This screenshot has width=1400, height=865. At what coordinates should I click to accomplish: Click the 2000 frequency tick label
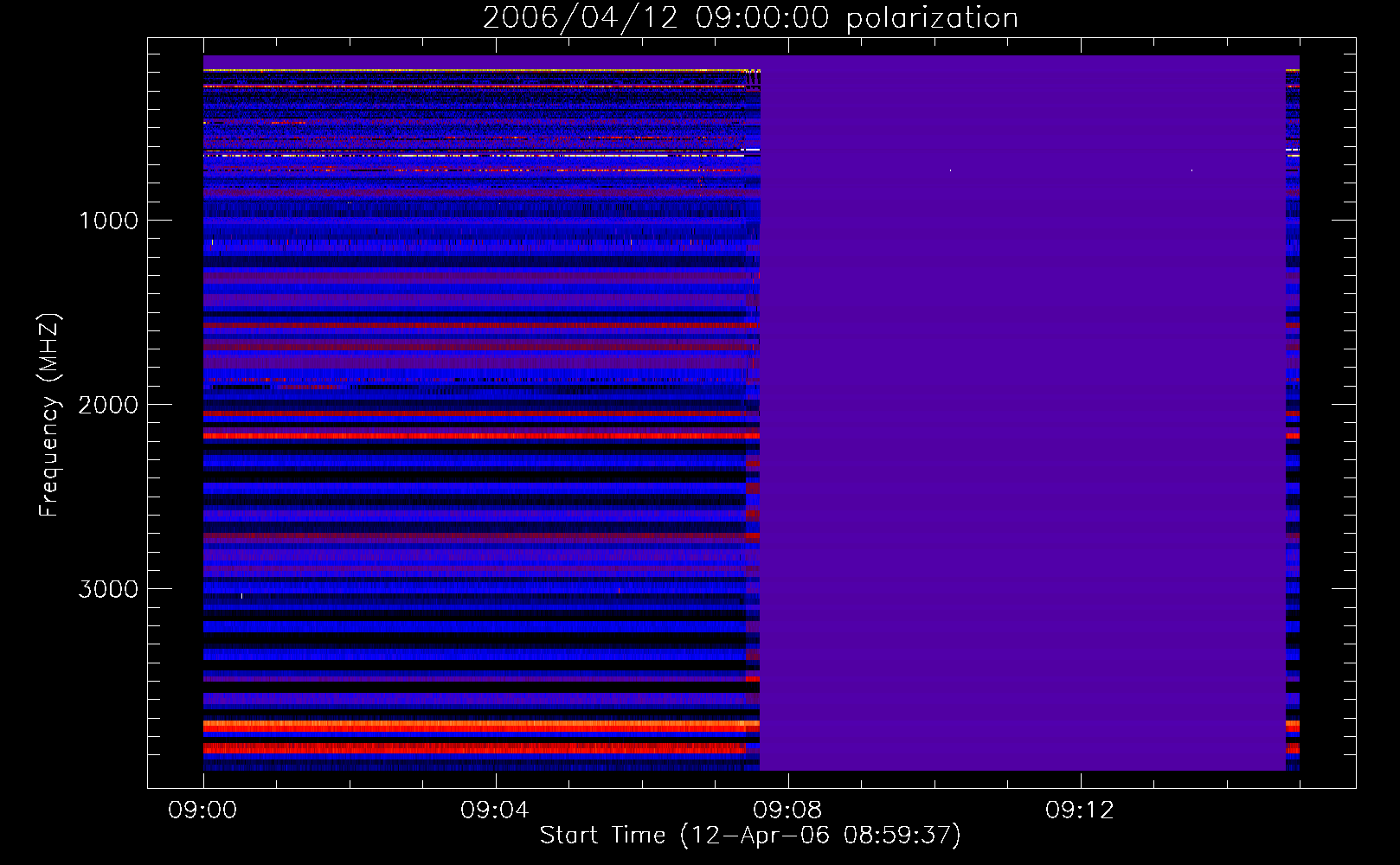tap(108, 405)
